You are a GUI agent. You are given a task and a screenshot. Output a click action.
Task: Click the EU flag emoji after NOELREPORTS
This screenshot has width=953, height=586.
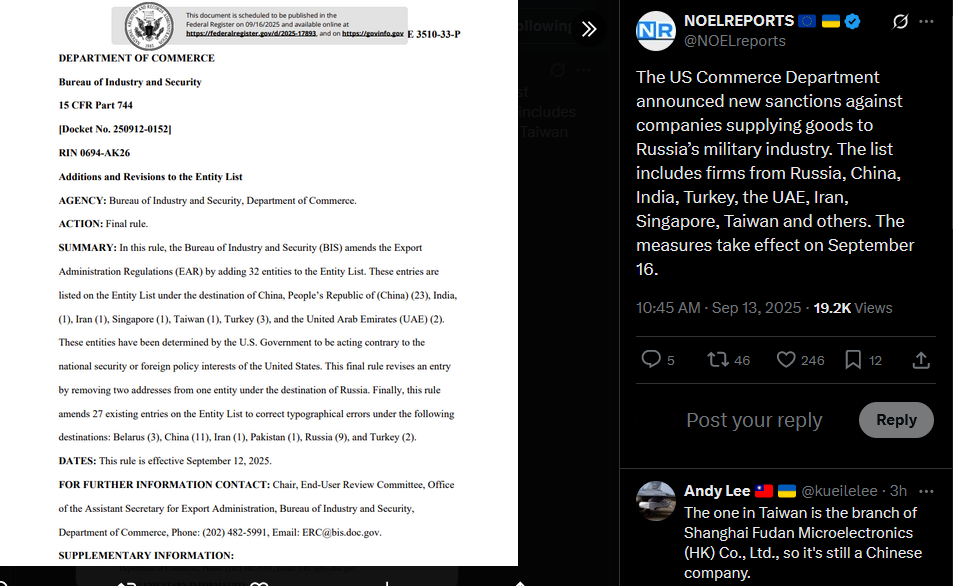click(x=807, y=21)
